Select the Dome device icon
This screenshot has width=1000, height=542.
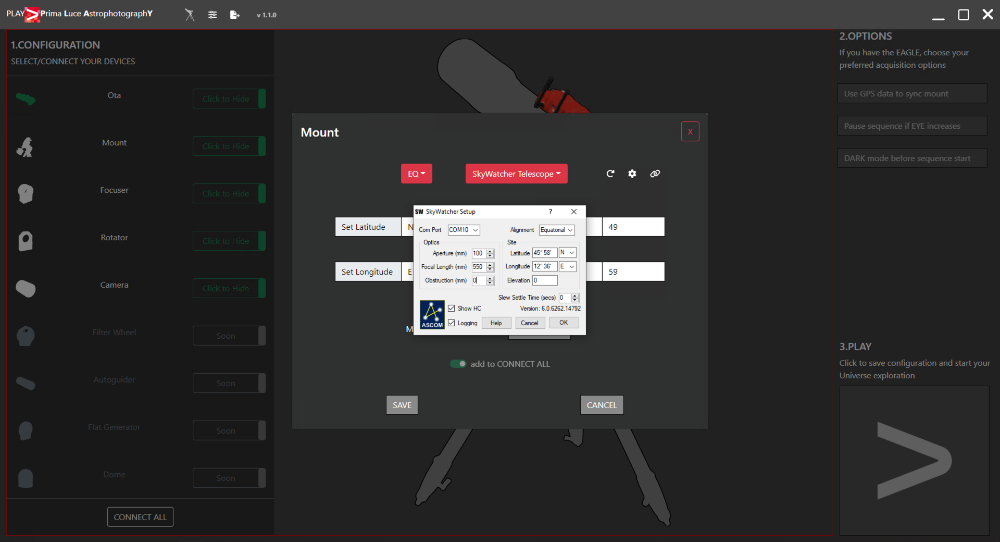tap(26, 478)
